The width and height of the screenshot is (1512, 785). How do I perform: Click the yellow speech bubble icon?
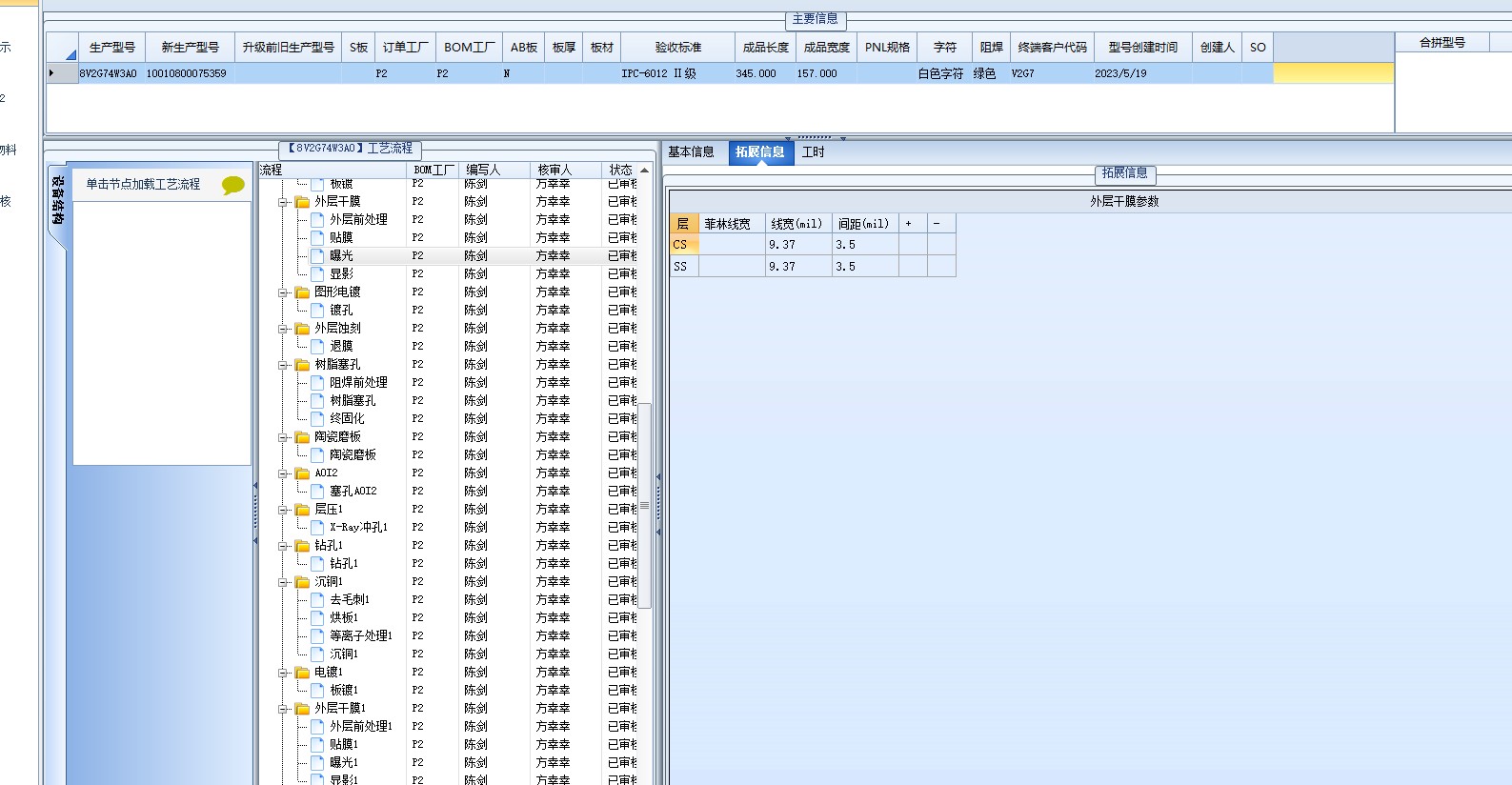pos(232,185)
